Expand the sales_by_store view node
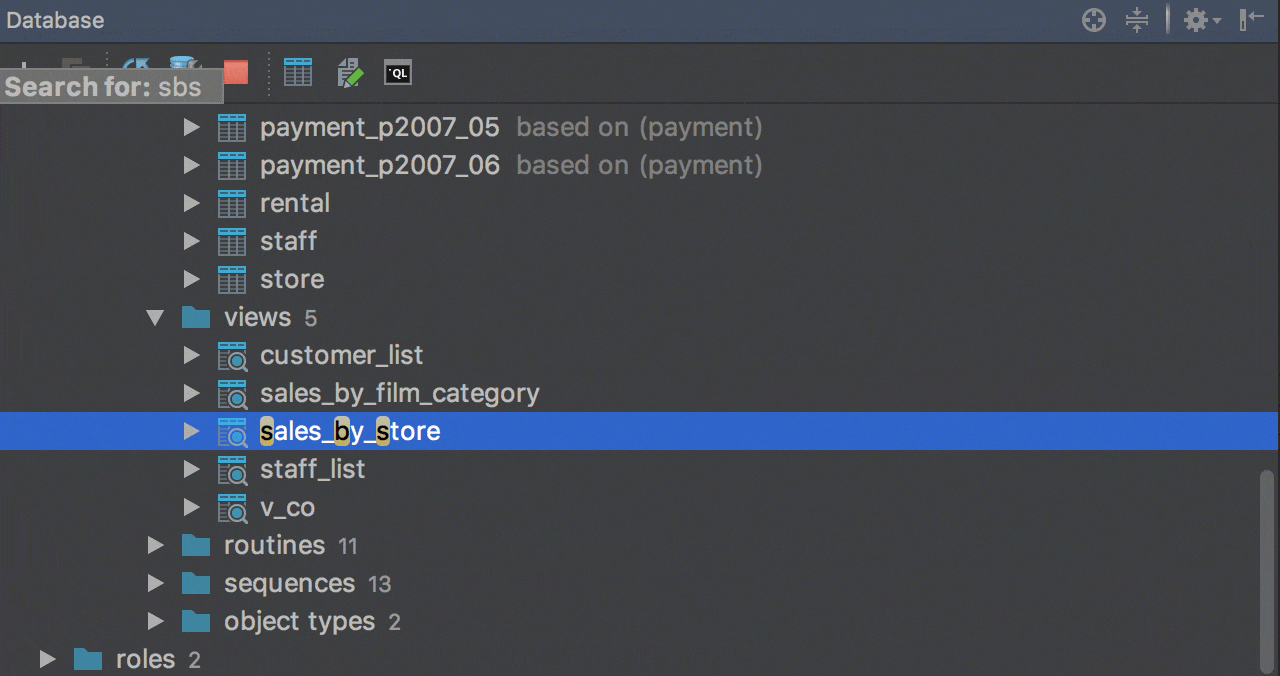The width and height of the screenshot is (1280, 676). point(191,432)
